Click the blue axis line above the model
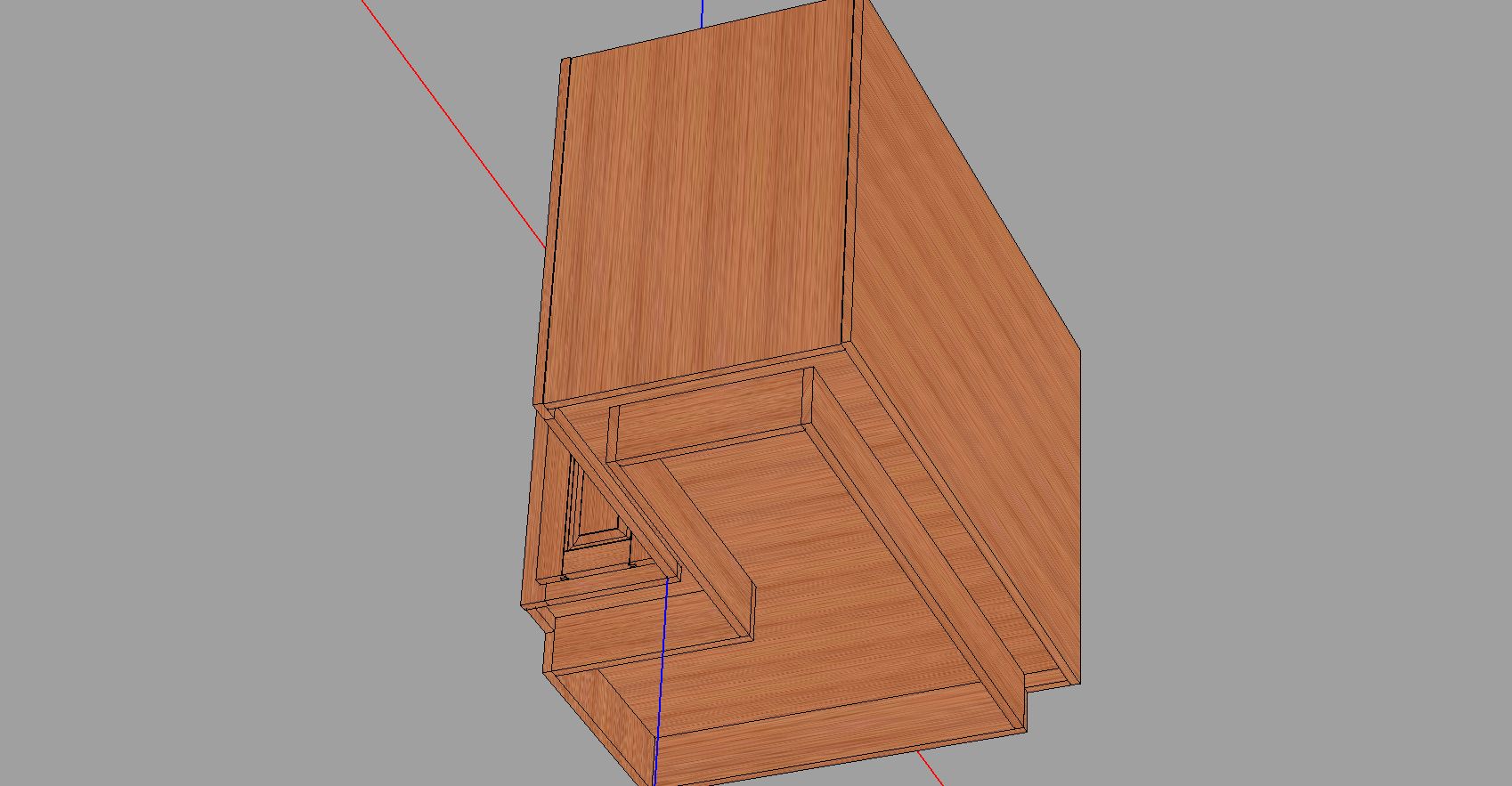This screenshot has height=786, width=1512. click(703, 13)
